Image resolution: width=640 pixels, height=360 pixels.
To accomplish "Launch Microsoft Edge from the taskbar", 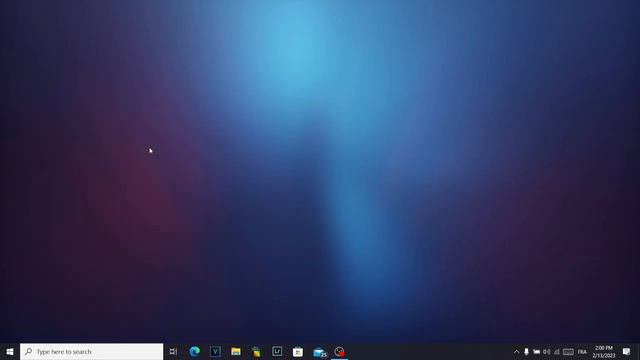I will 195,351.
